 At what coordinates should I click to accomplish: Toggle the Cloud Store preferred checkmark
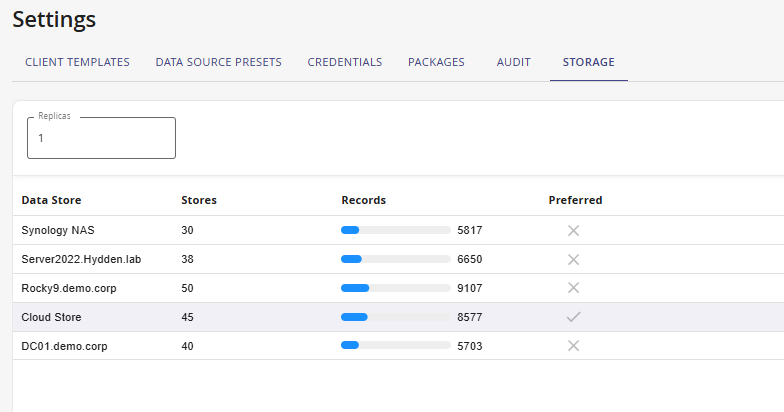[x=573, y=317]
